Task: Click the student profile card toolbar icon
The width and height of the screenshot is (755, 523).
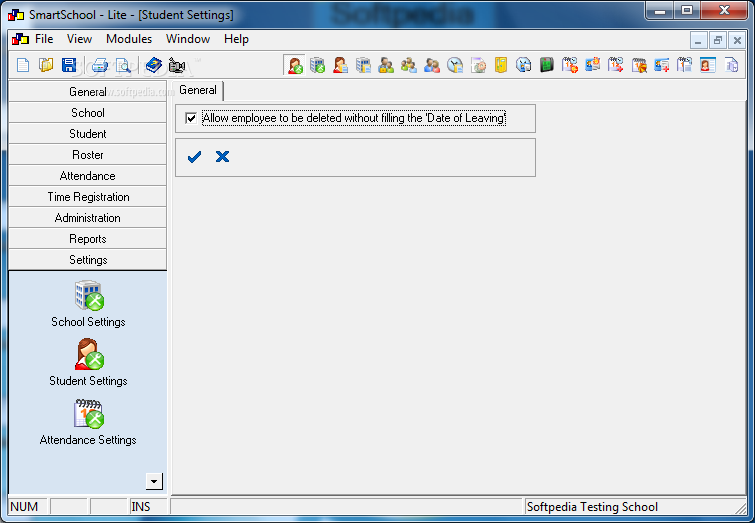Action: [707, 65]
